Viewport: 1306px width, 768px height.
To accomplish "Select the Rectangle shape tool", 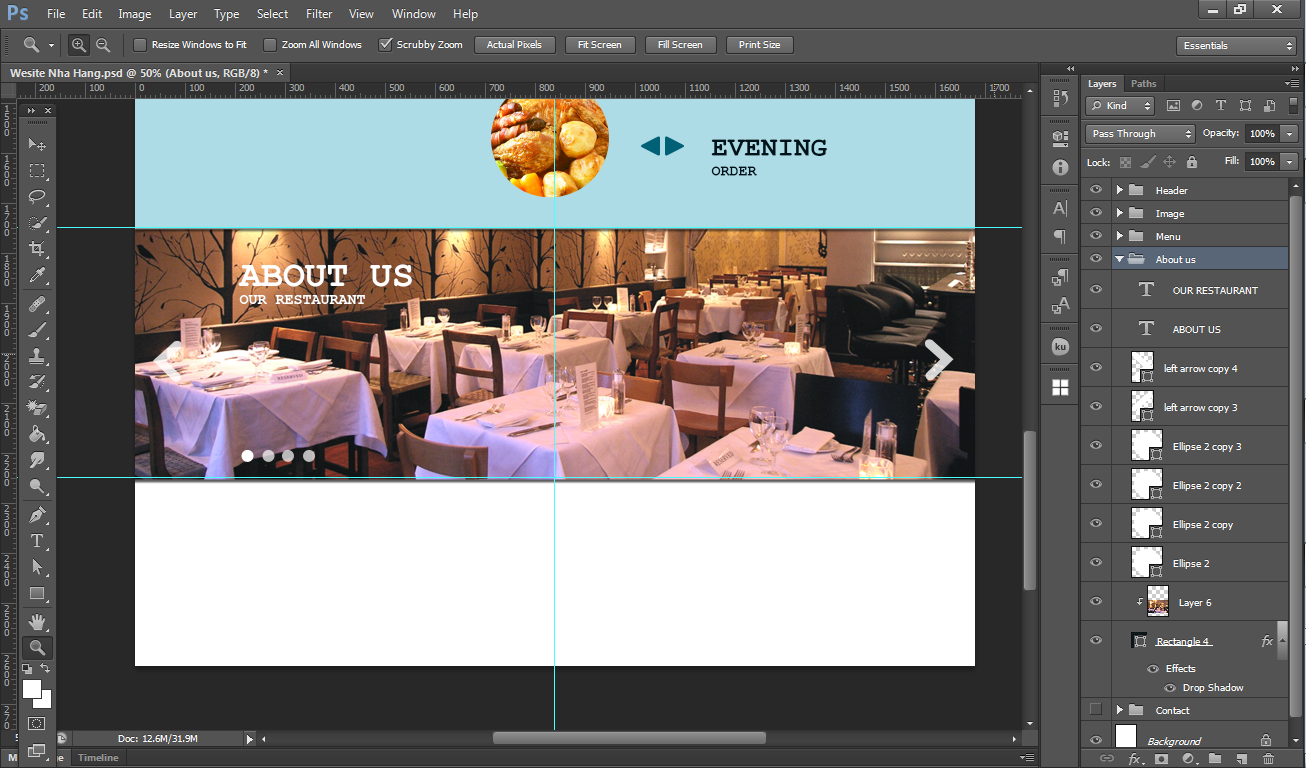I will click(x=37, y=593).
